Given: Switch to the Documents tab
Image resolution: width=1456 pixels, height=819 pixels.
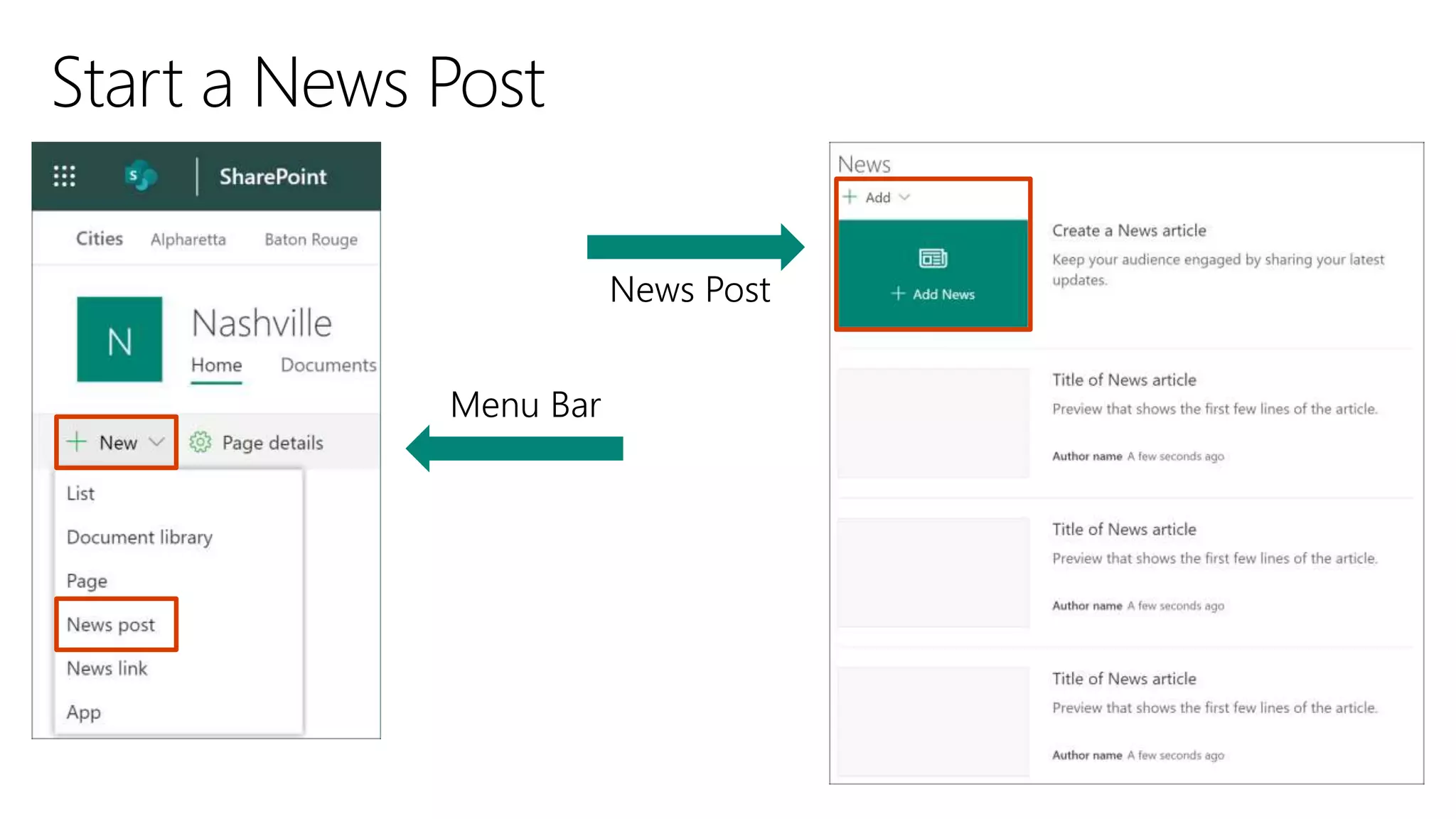Looking at the screenshot, I should 328,365.
